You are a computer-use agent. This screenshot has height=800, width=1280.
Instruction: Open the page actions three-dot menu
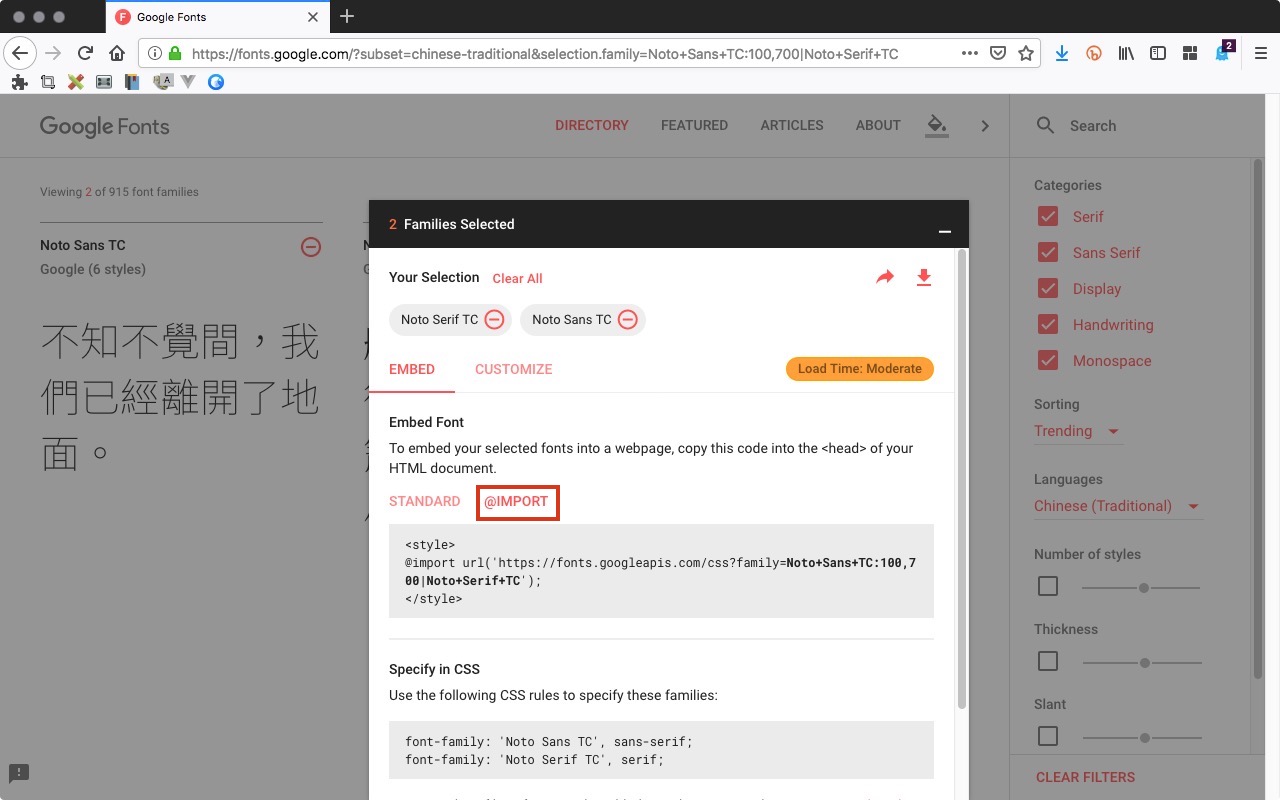tap(969, 53)
